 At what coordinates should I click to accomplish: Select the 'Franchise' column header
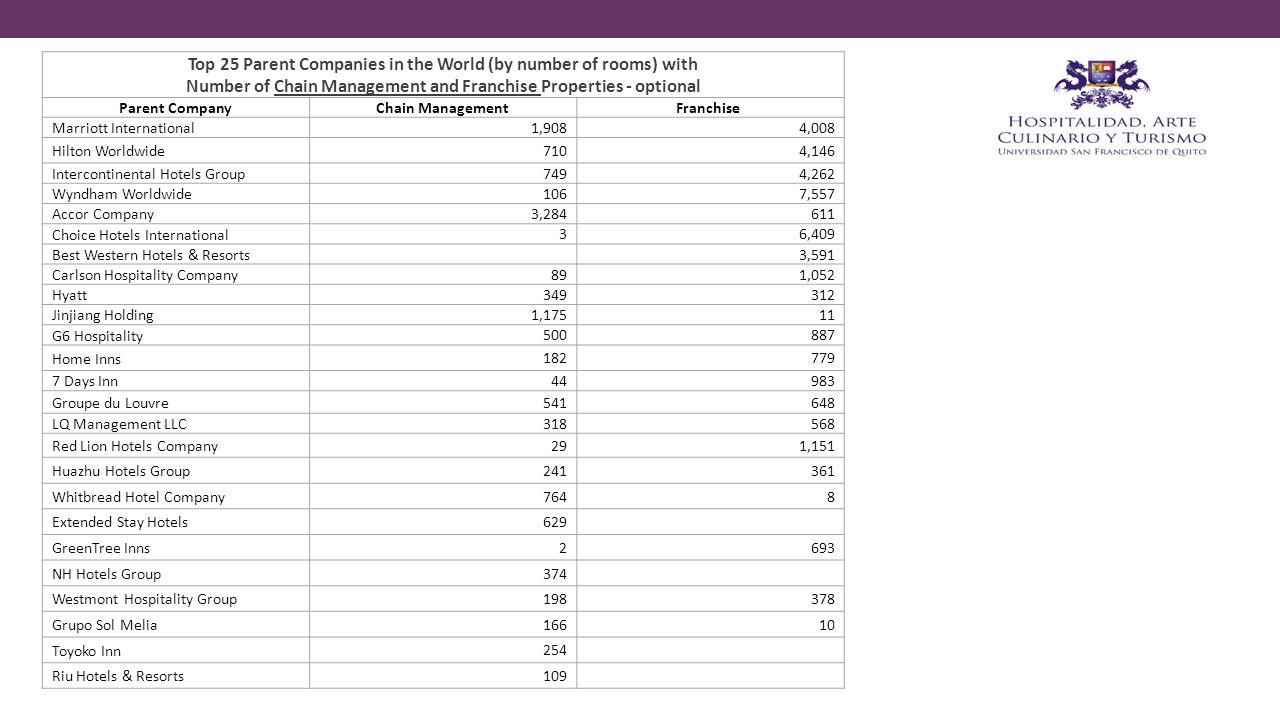[708, 108]
